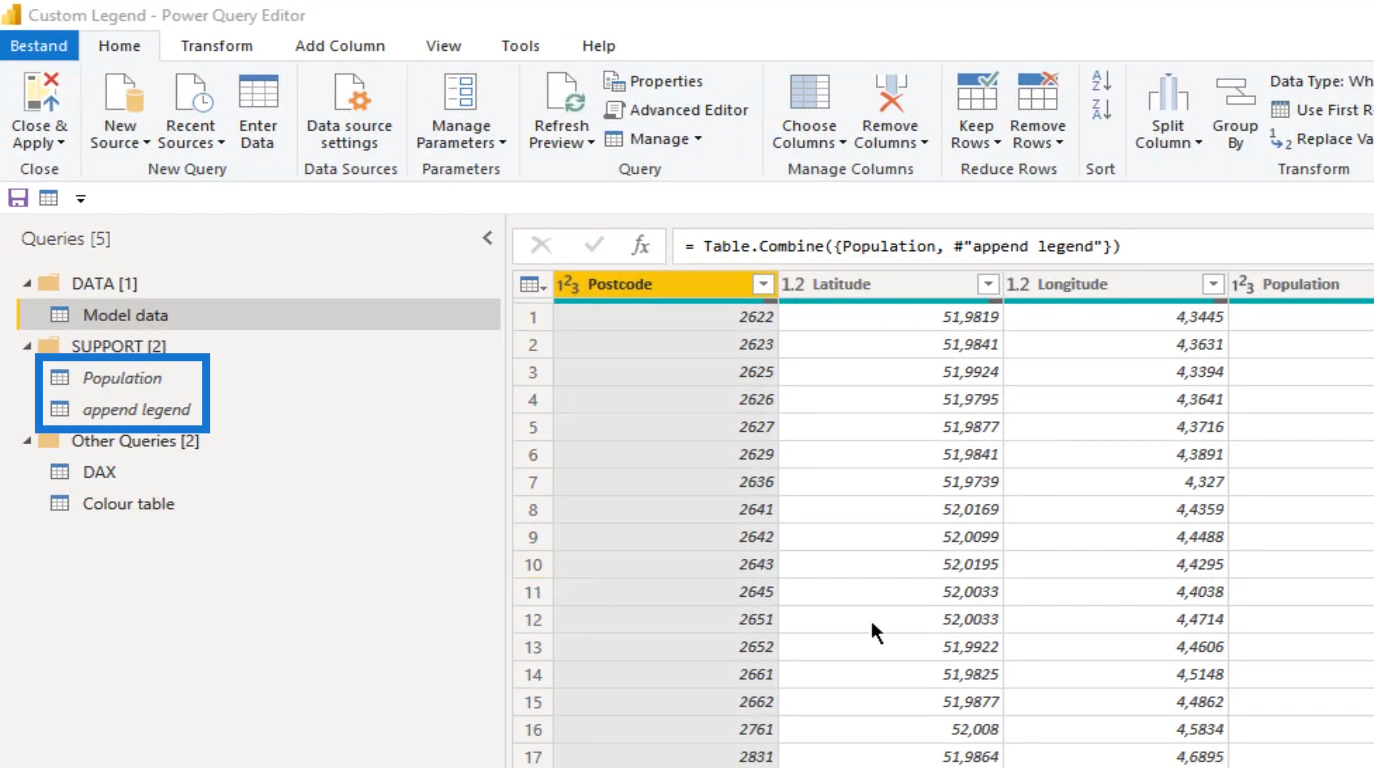Click the fx formula icon

click(x=641, y=245)
